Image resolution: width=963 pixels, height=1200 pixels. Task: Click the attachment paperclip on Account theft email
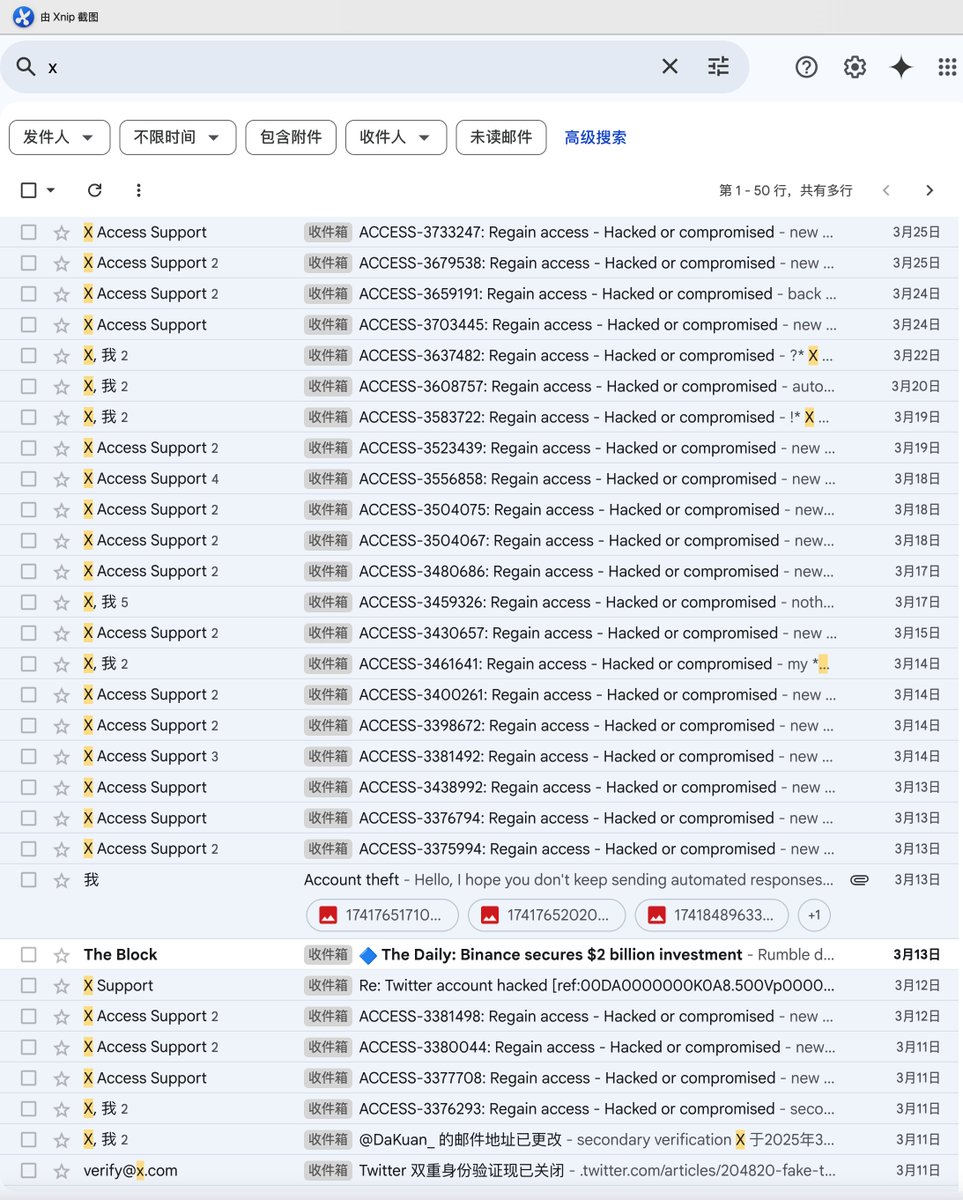[859, 880]
